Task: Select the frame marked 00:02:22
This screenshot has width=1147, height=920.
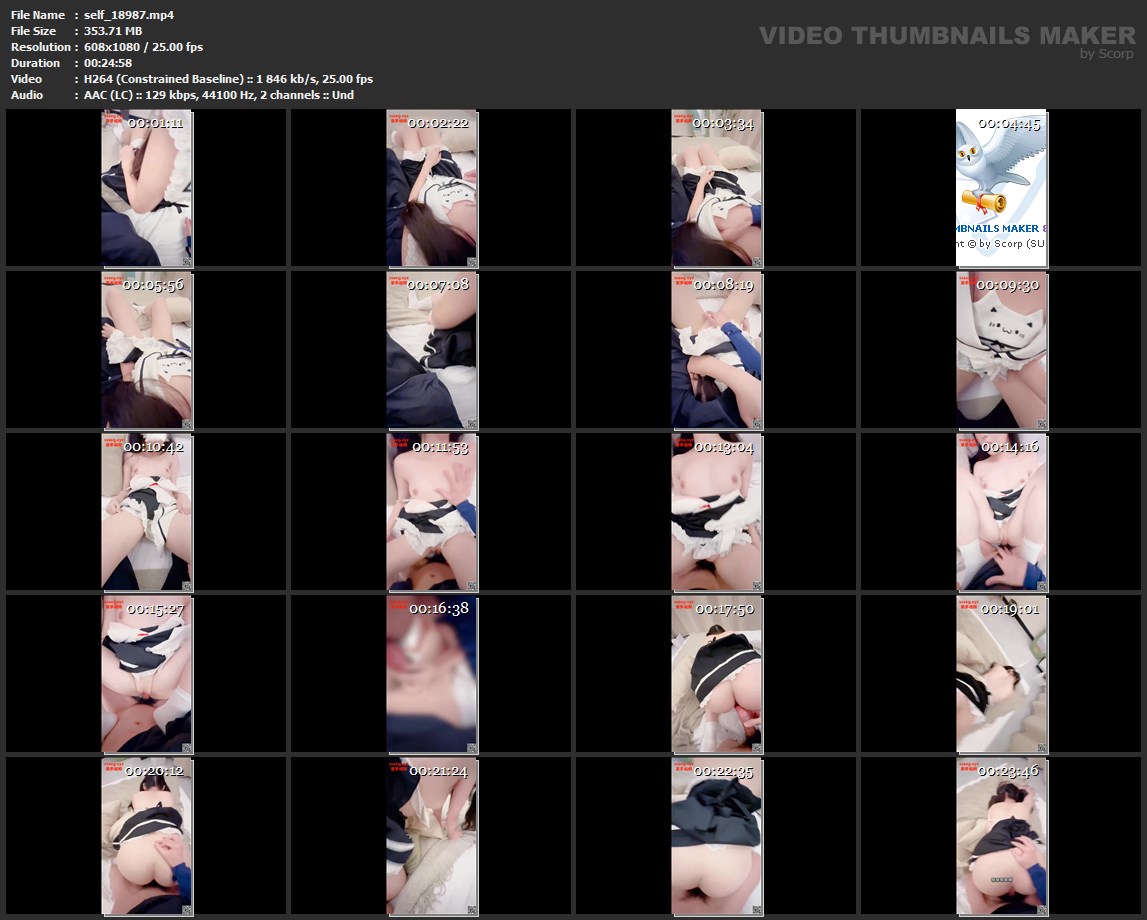Action: tap(432, 188)
